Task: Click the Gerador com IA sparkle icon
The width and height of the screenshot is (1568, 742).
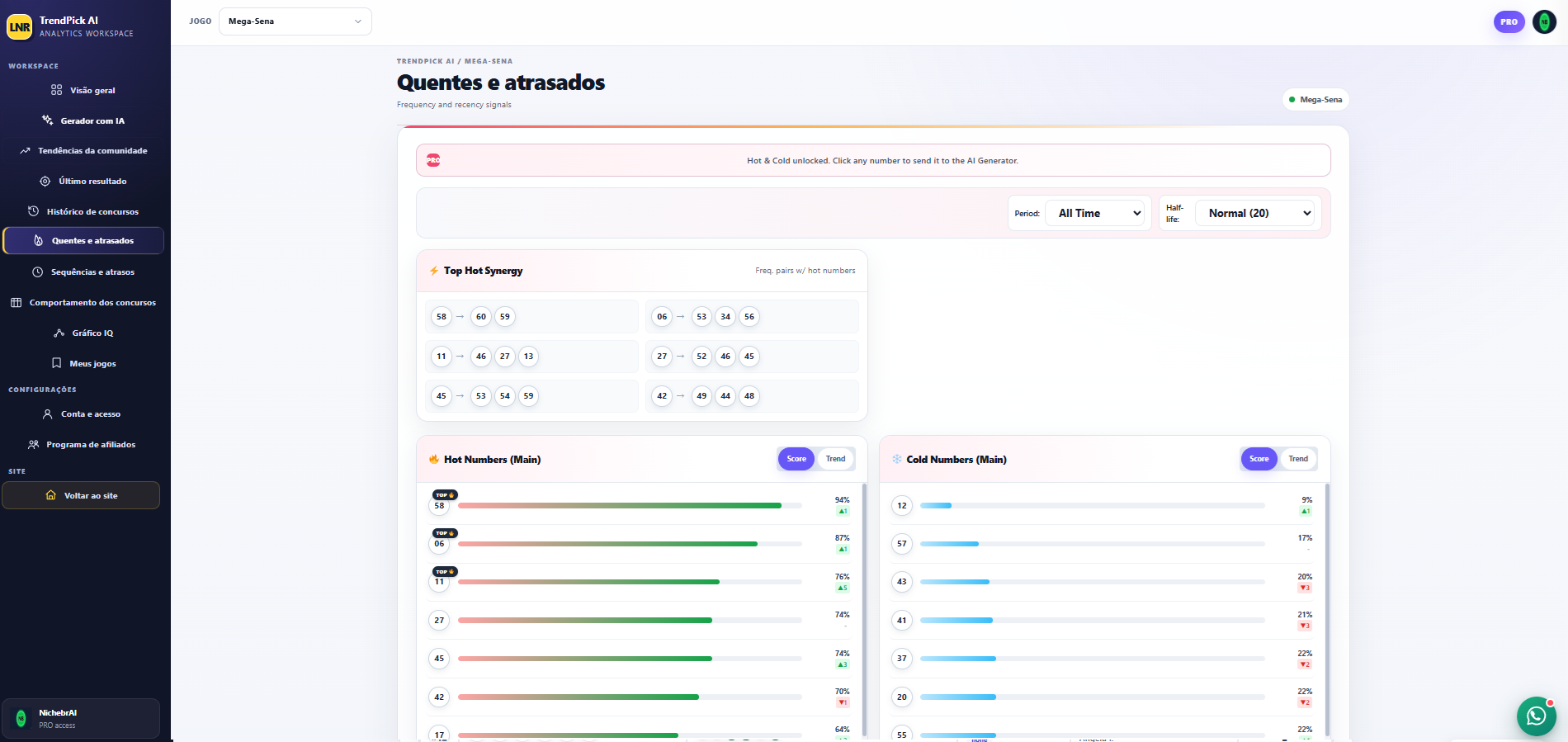Action: [x=48, y=121]
